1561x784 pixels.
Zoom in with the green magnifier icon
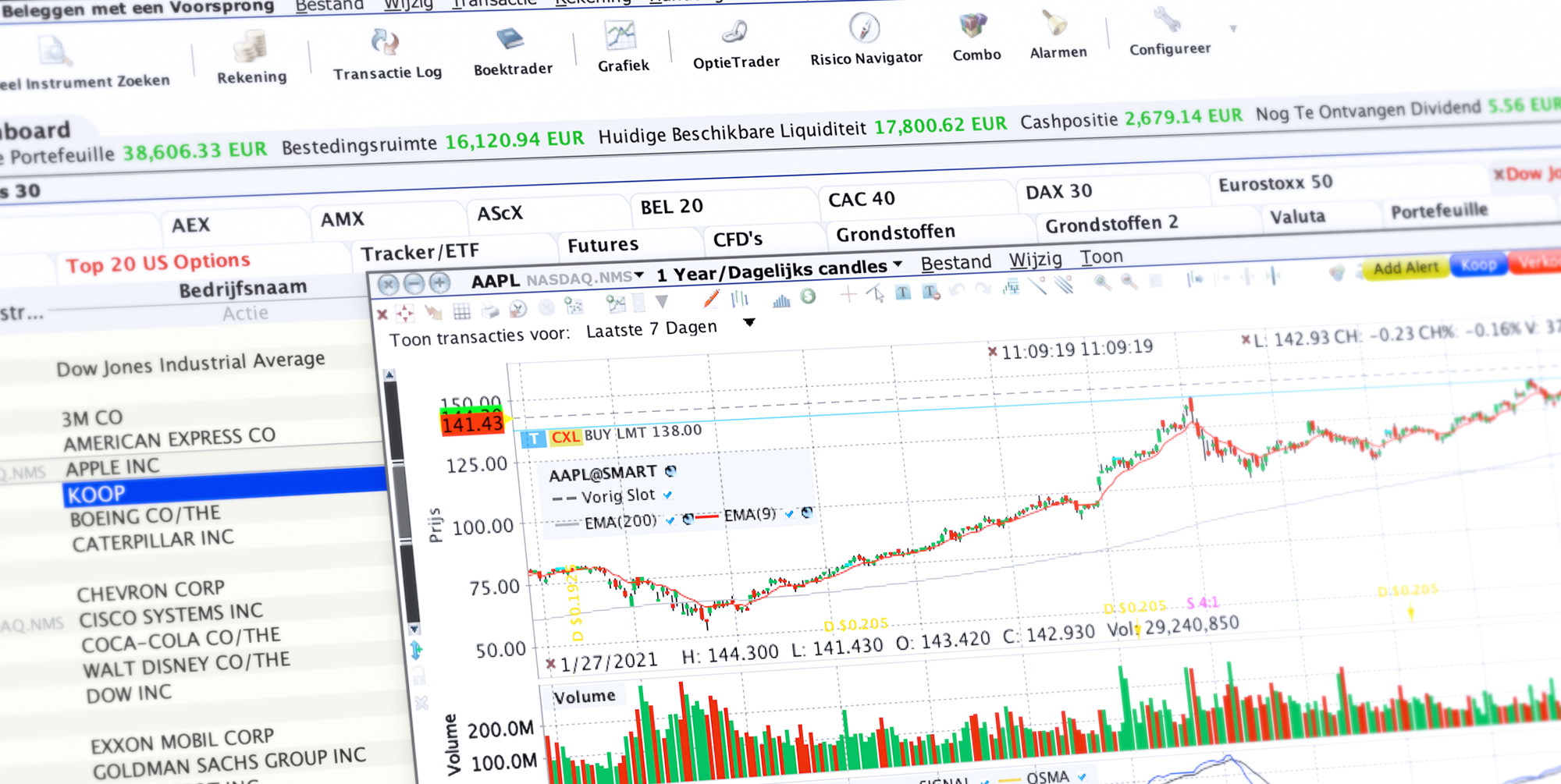pos(1102,282)
